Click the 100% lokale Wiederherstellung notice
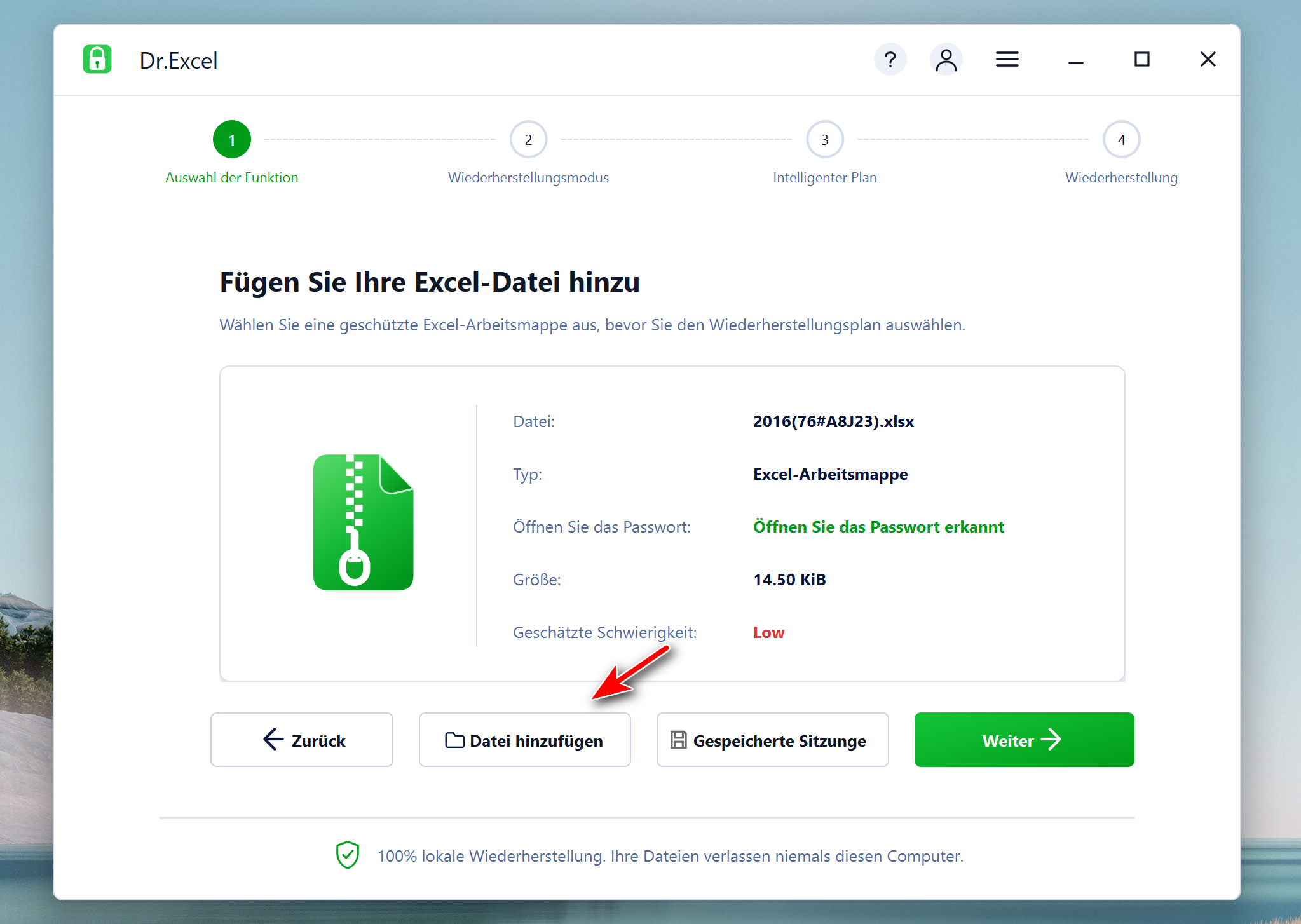Image resolution: width=1301 pixels, height=924 pixels. [671, 856]
